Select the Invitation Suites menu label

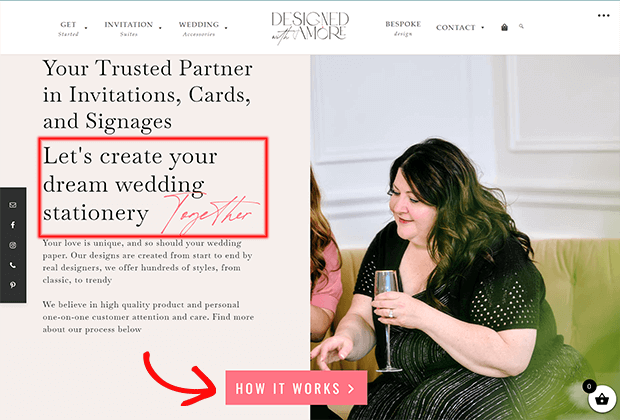click(x=129, y=28)
